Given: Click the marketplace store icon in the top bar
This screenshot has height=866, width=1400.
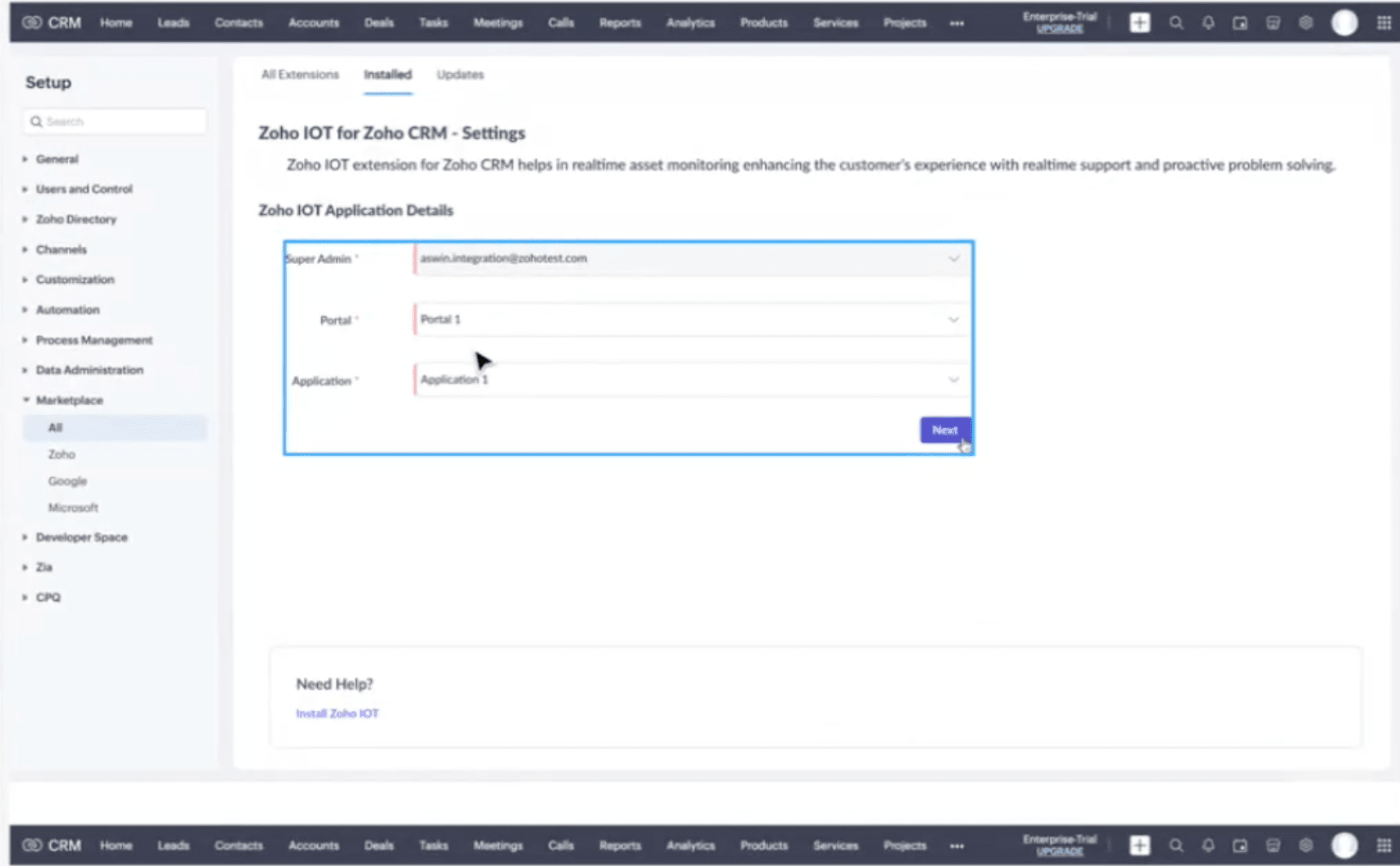Looking at the screenshot, I should 1273,23.
